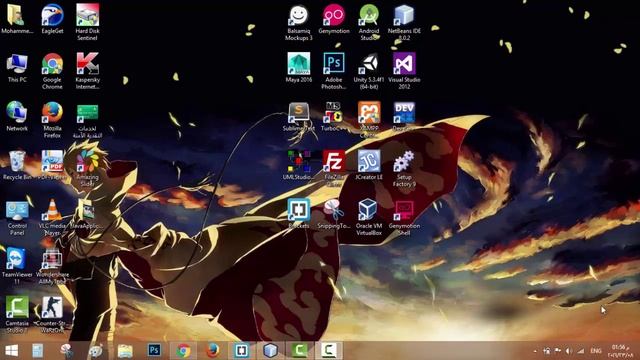Open the Genymotion Shell desktop shortcut
The height and width of the screenshot is (360, 640).
404,217
